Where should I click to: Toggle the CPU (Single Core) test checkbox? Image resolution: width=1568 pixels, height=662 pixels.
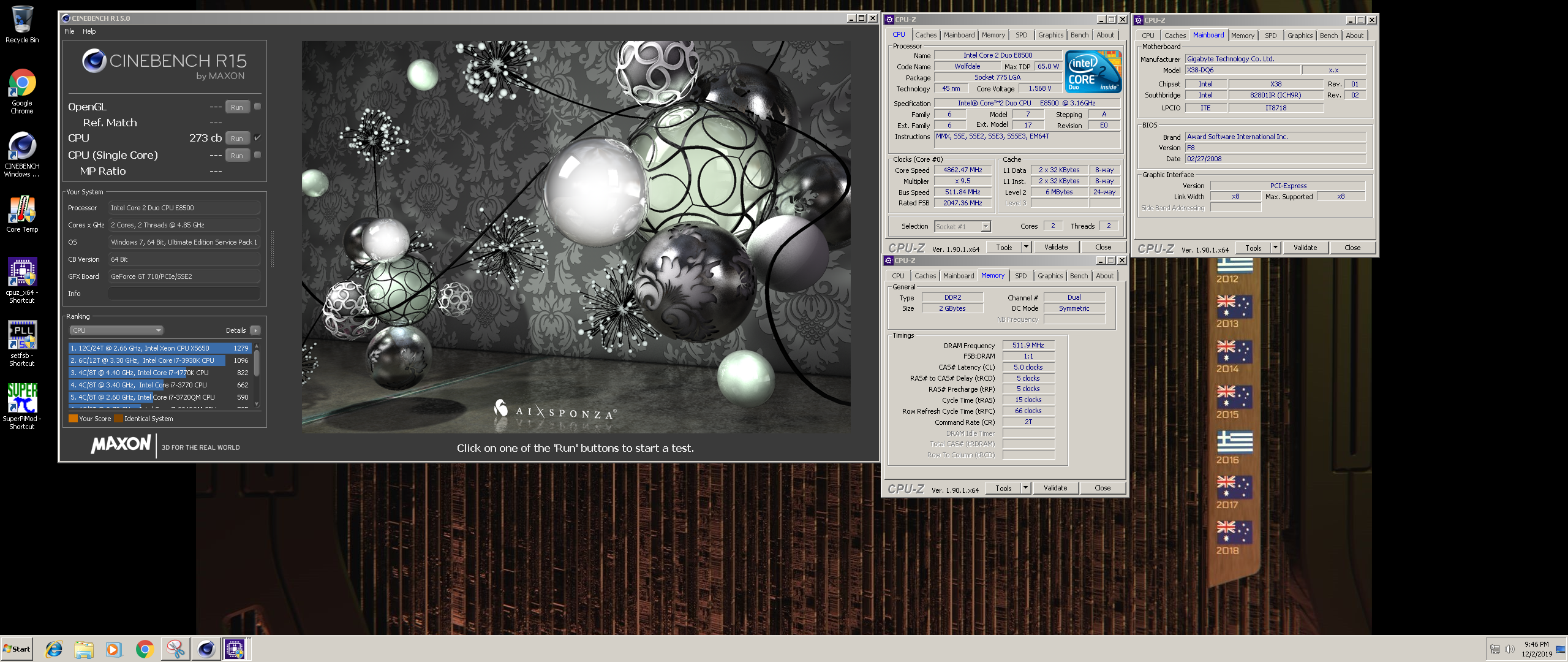(x=257, y=155)
